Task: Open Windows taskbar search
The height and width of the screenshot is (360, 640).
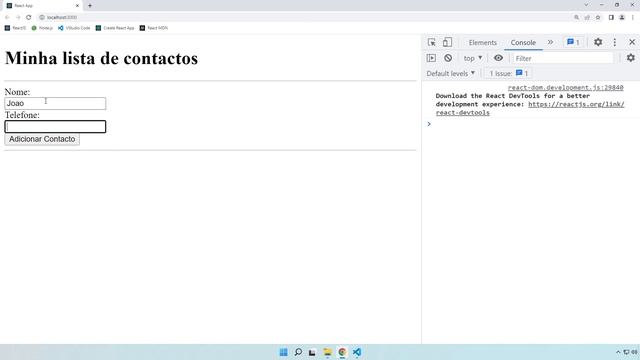Action: (298, 352)
